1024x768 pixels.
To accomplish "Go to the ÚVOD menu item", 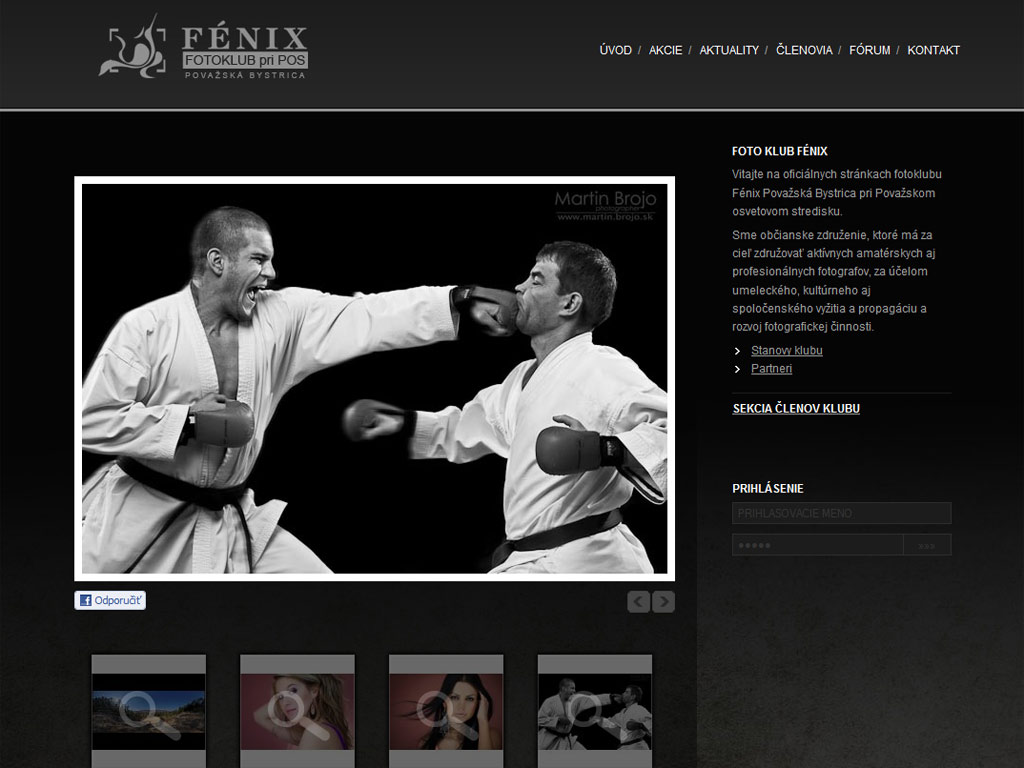I will (616, 50).
